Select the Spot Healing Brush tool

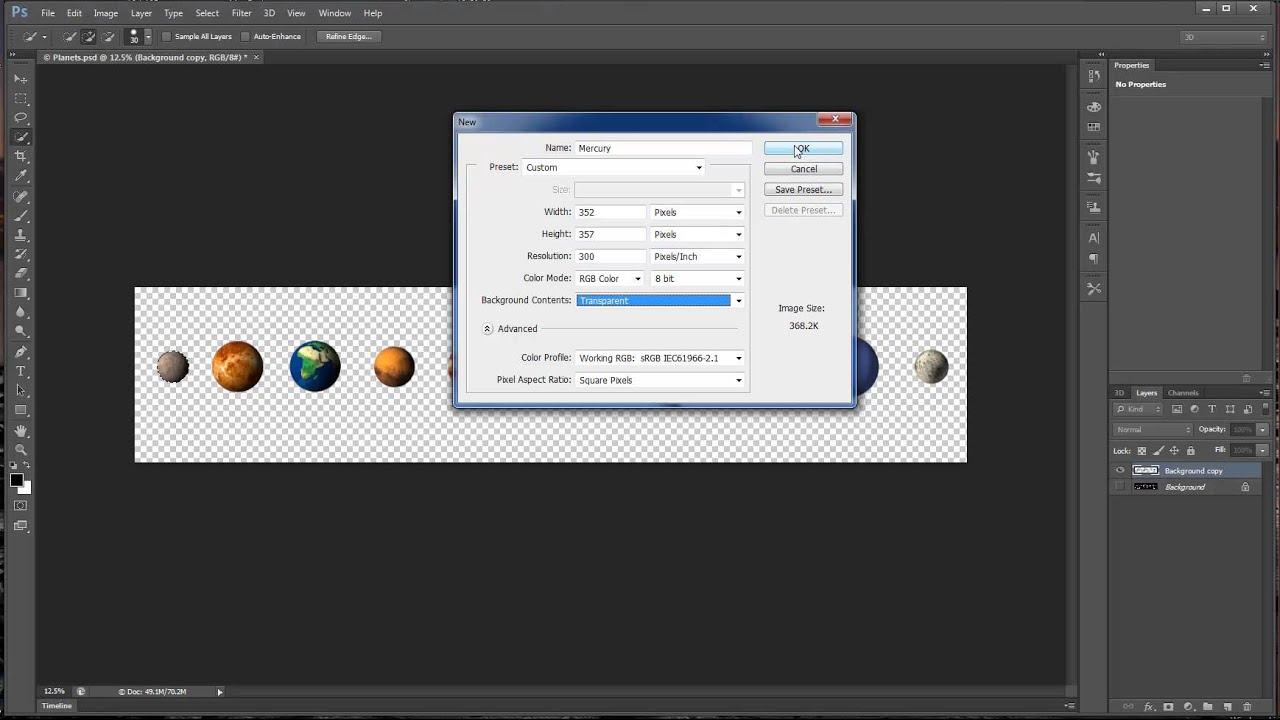[x=21, y=196]
